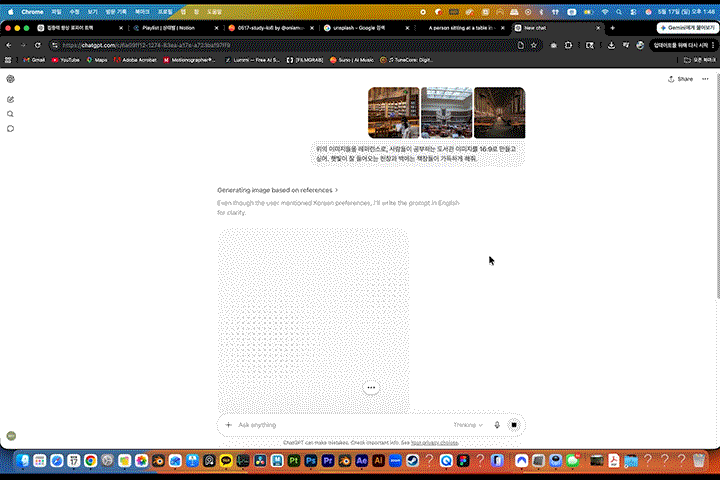Open Chrome downloads icon
Image resolution: width=720 pixels, height=480 pixels.
coord(611,45)
